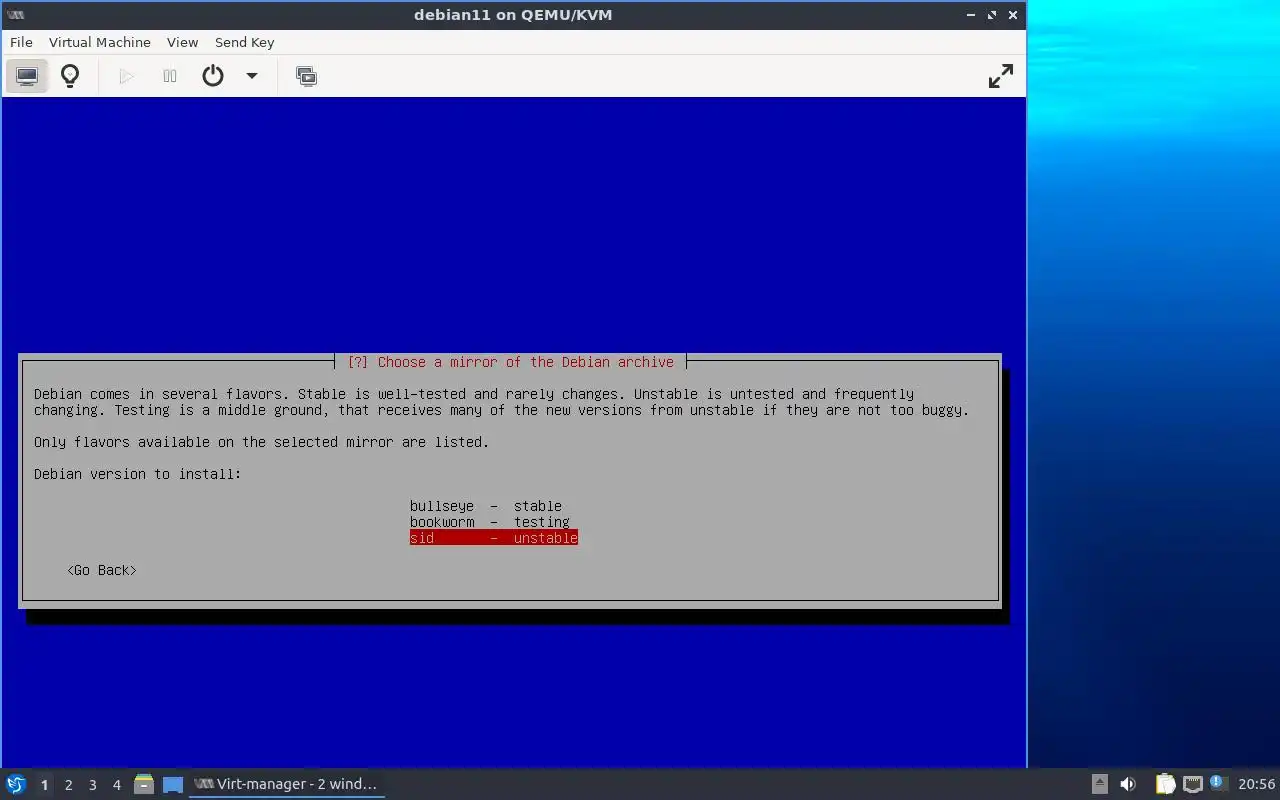Screen dimensions: 1280x800
Task: Maximize the debian11 window
Action: coord(992,15)
